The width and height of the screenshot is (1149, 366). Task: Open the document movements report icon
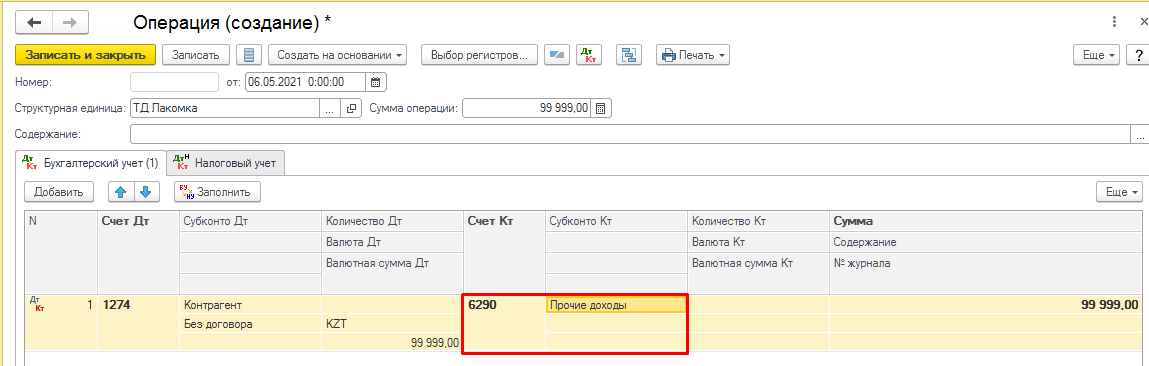coord(250,55)
